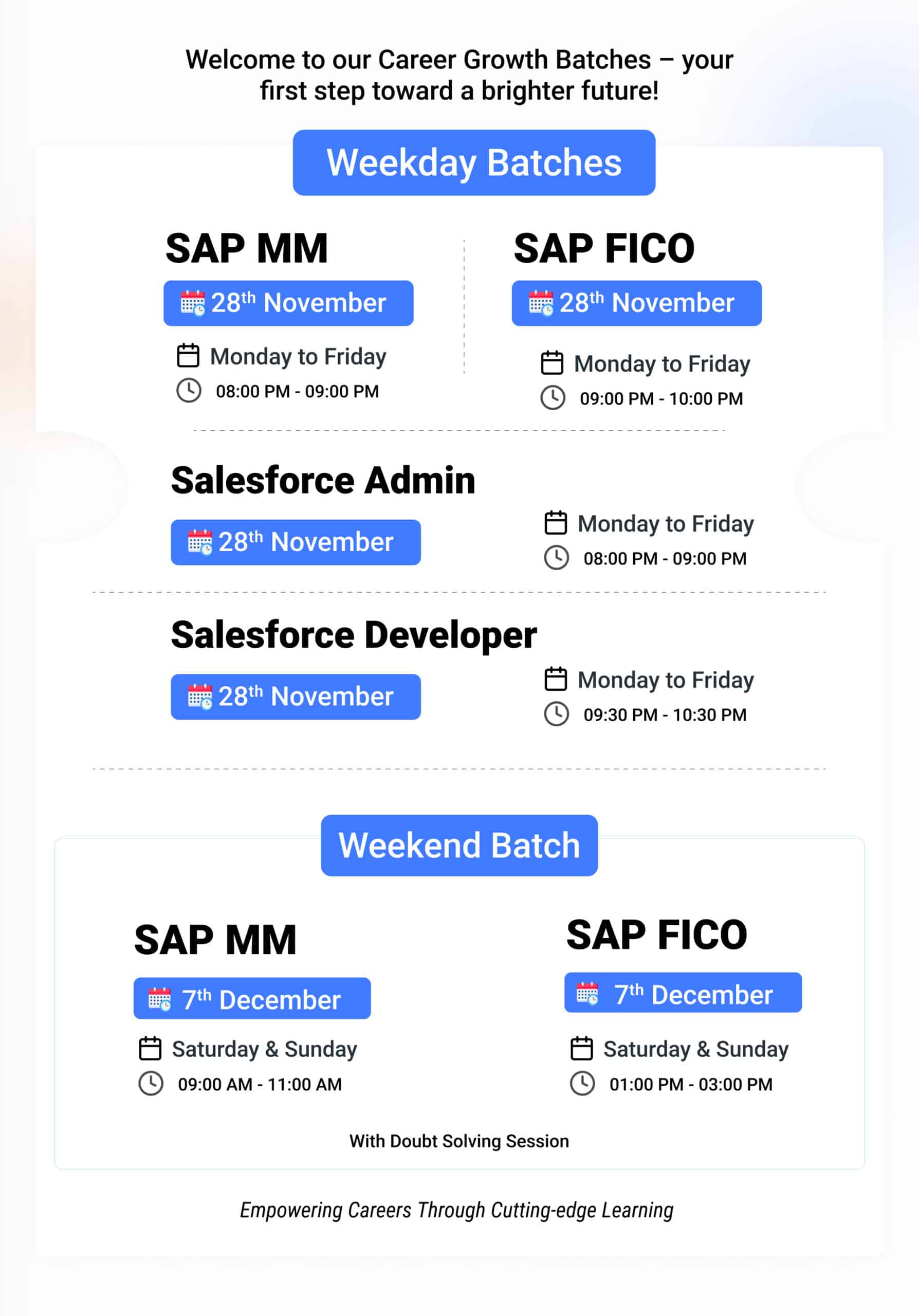The width and height of the screenshot is (919, 1316).
Task: Click the calendar icon beside Salesforce Developer's Monday to Friday
Action: (x=556, y=679)
